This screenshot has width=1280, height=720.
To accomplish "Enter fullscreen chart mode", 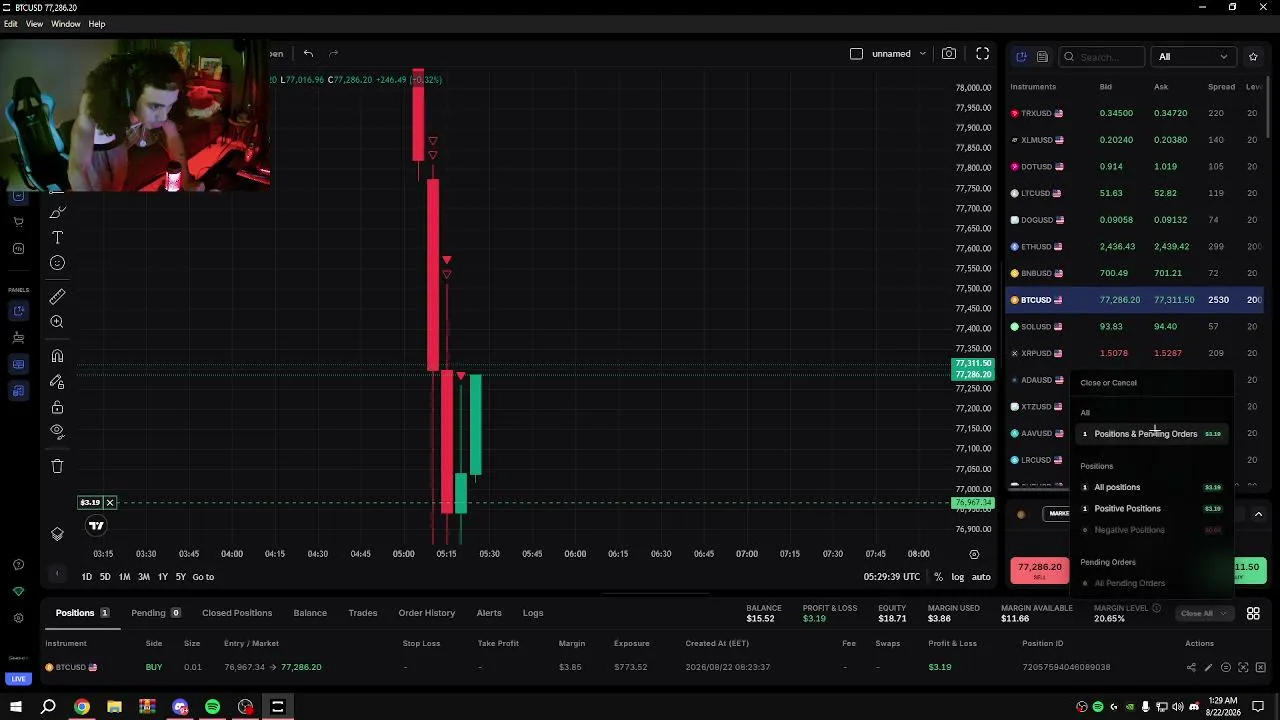I will click(x=983, y=54).
